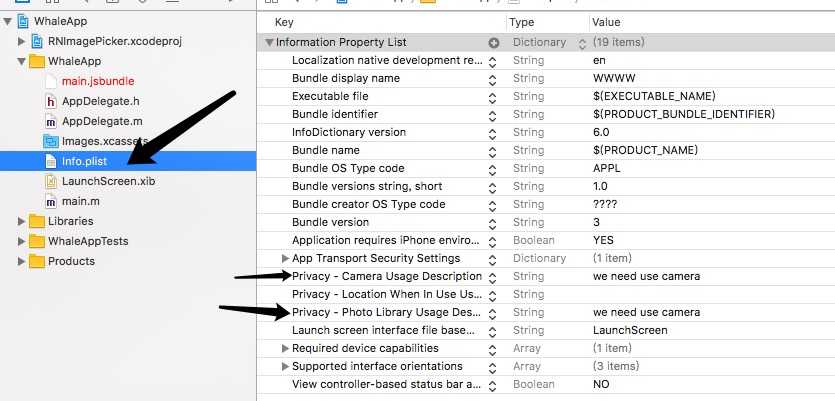Click the WhaleApp project icon
The image size is (835, 401).
(21, 21)
